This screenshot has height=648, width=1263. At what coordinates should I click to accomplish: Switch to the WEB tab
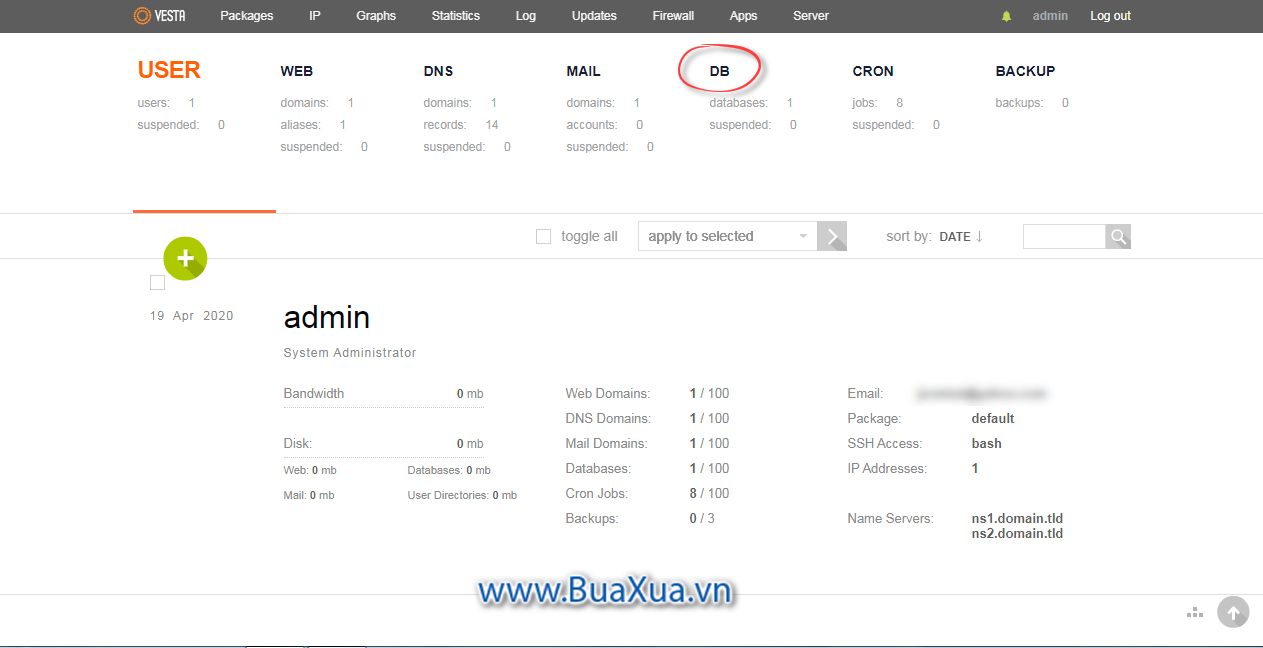pyautogui.click(x=297, y=71)
